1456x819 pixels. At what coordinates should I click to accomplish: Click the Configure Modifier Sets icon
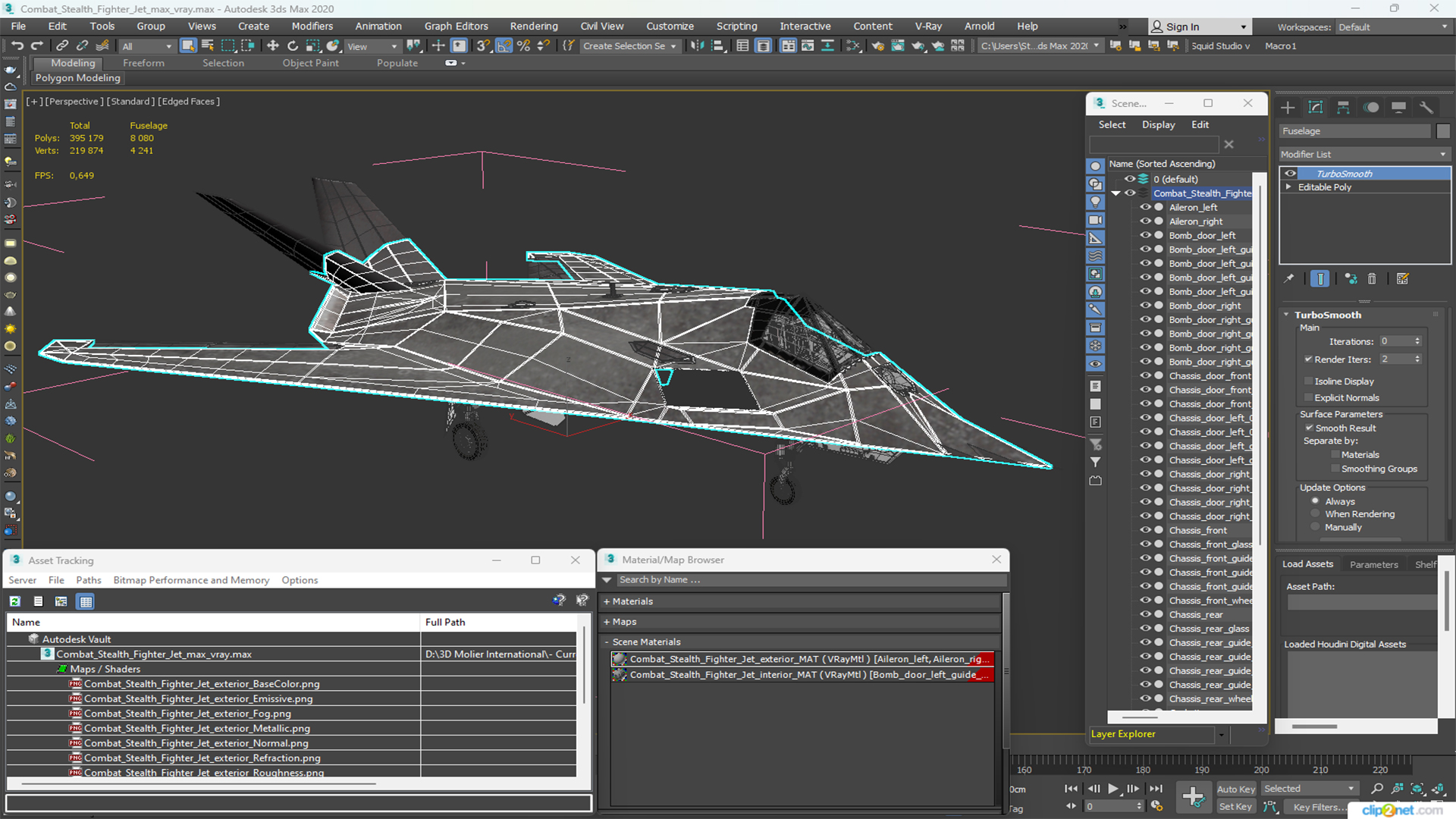point(1402,278)
